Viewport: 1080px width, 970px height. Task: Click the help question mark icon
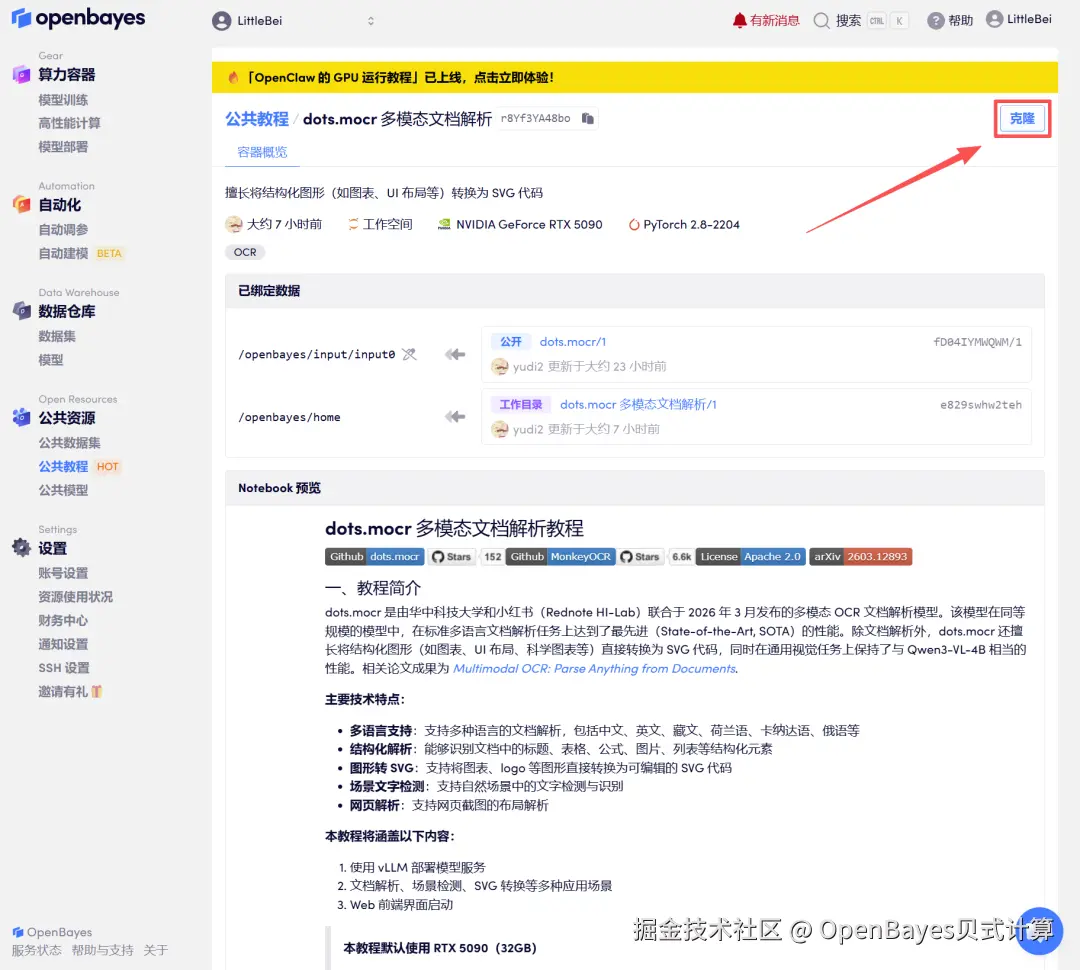tap(935, 21)
